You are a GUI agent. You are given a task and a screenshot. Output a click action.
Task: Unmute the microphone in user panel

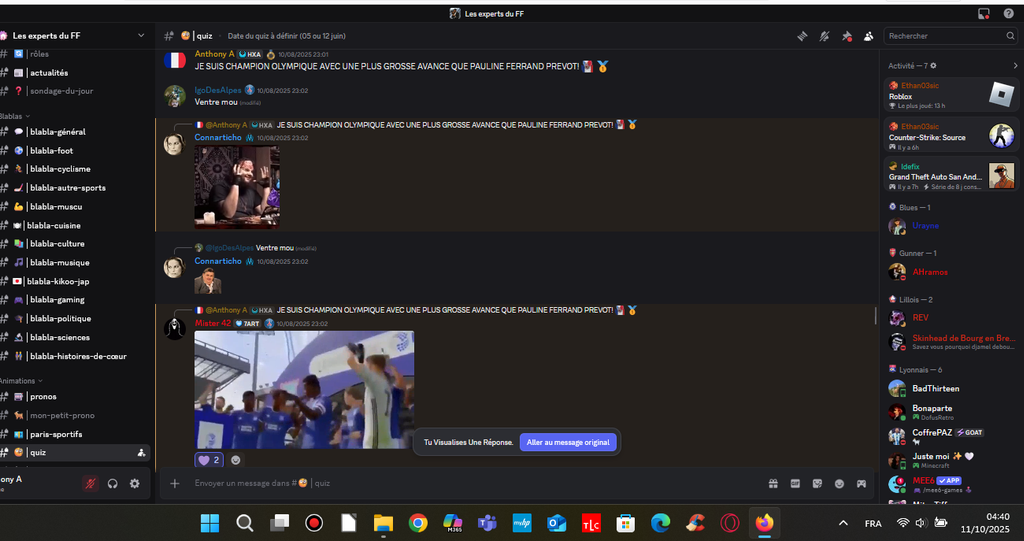(x=90, y=484)
